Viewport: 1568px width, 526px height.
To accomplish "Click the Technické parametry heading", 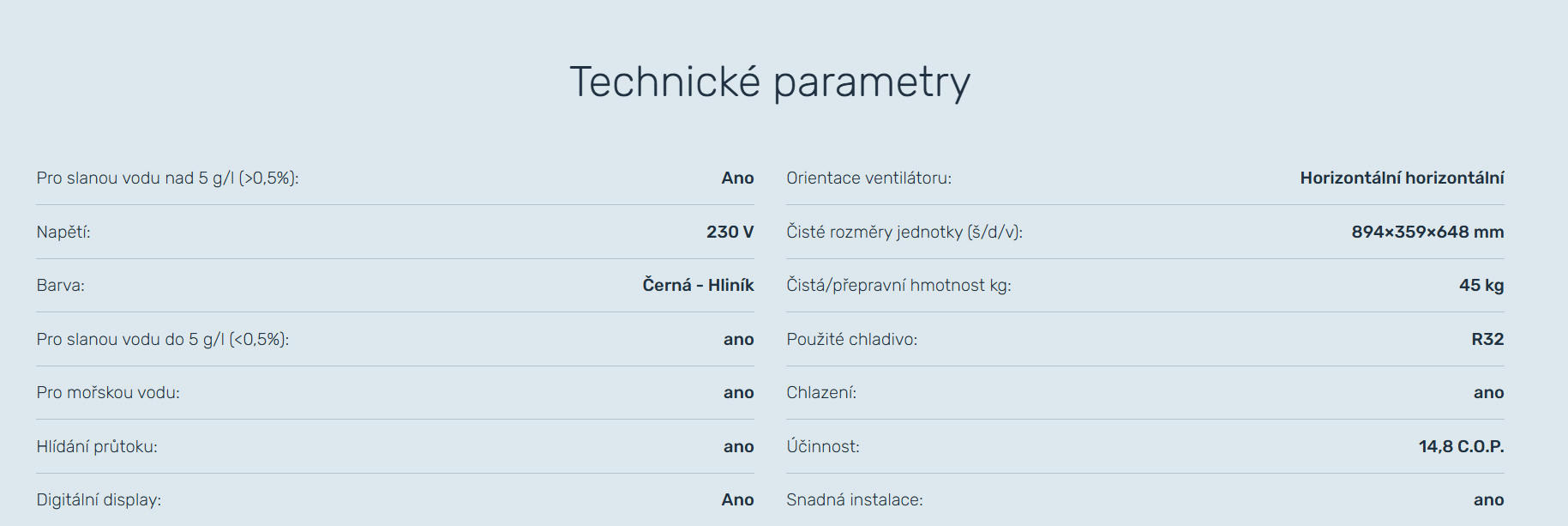I will [x=770, y=83].
